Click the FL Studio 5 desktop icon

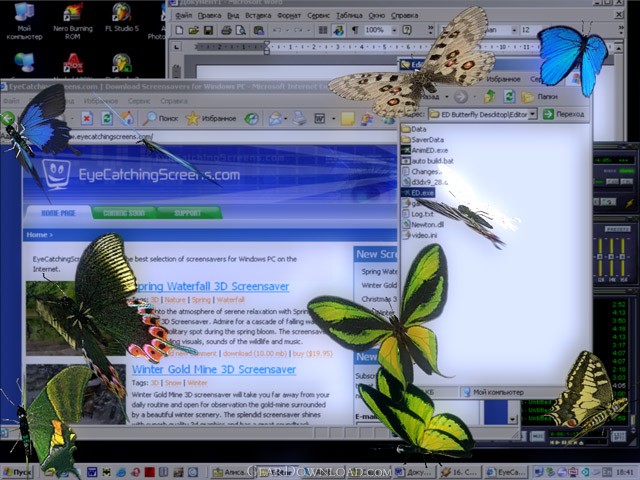pyautogui.click(x=122, y=18)
